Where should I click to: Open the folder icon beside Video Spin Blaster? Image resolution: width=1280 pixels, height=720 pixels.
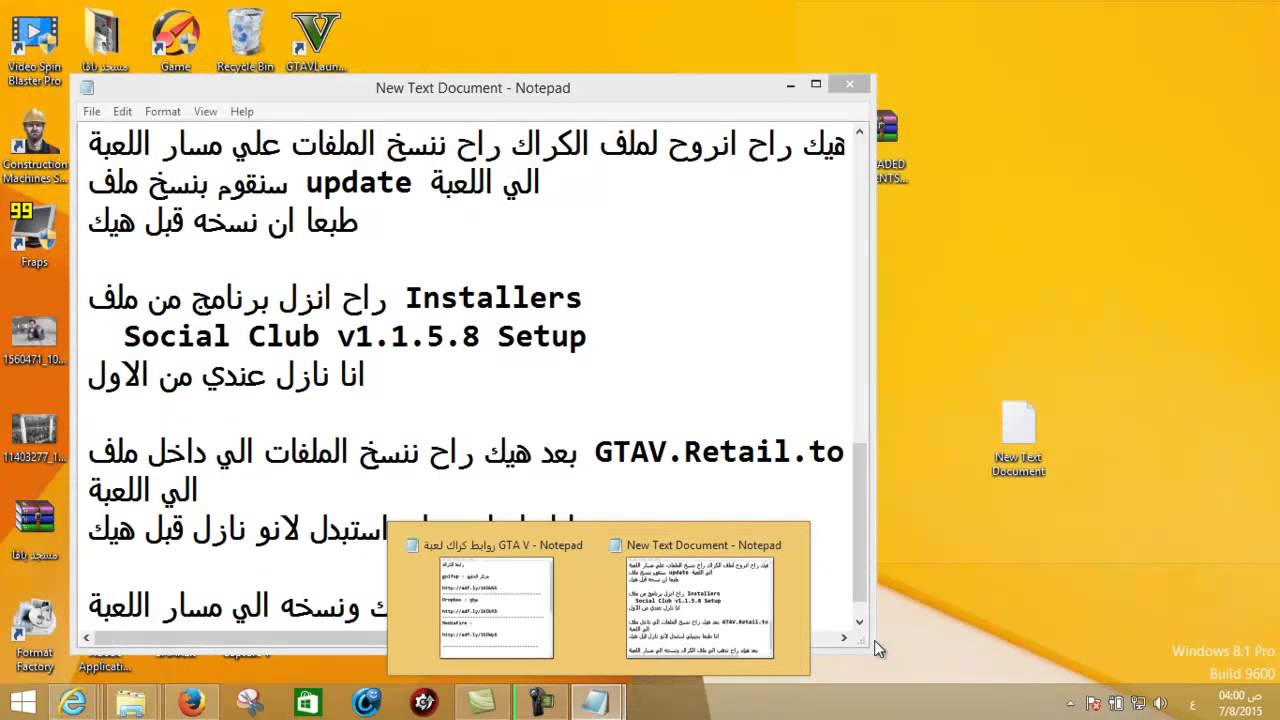tap(104, 42)
